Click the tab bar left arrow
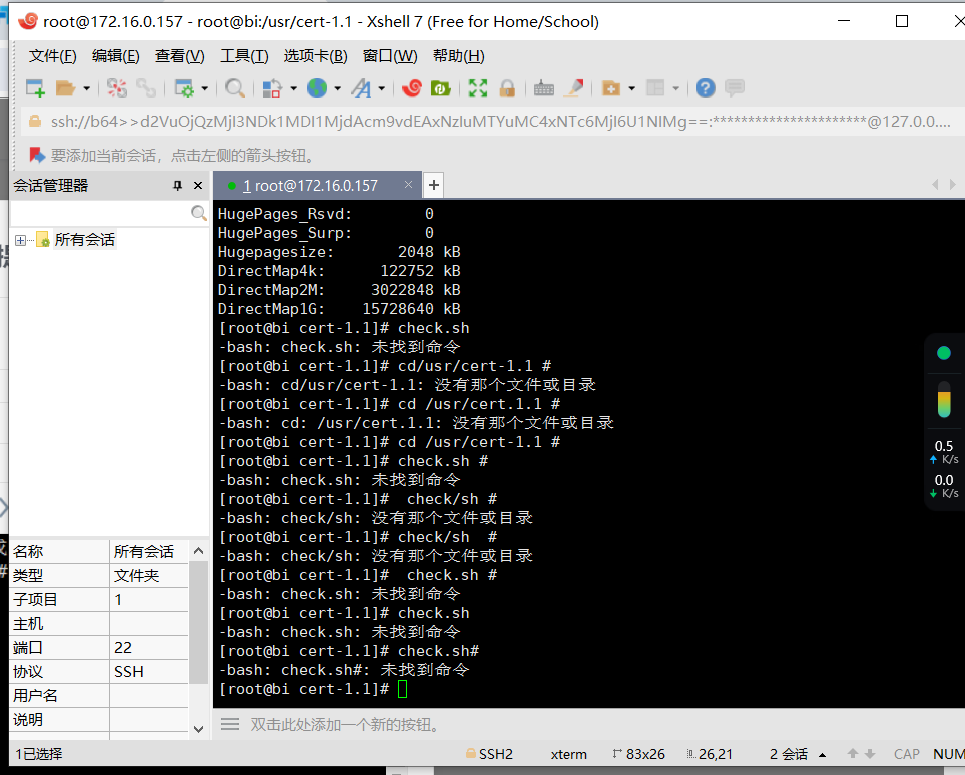This screenshot has width=965, height=775. (x=935, y=185)
